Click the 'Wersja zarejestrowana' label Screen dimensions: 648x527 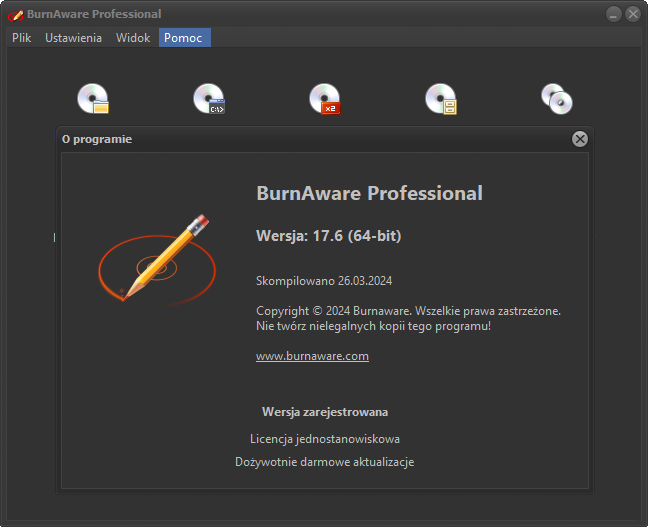[325, 412]
